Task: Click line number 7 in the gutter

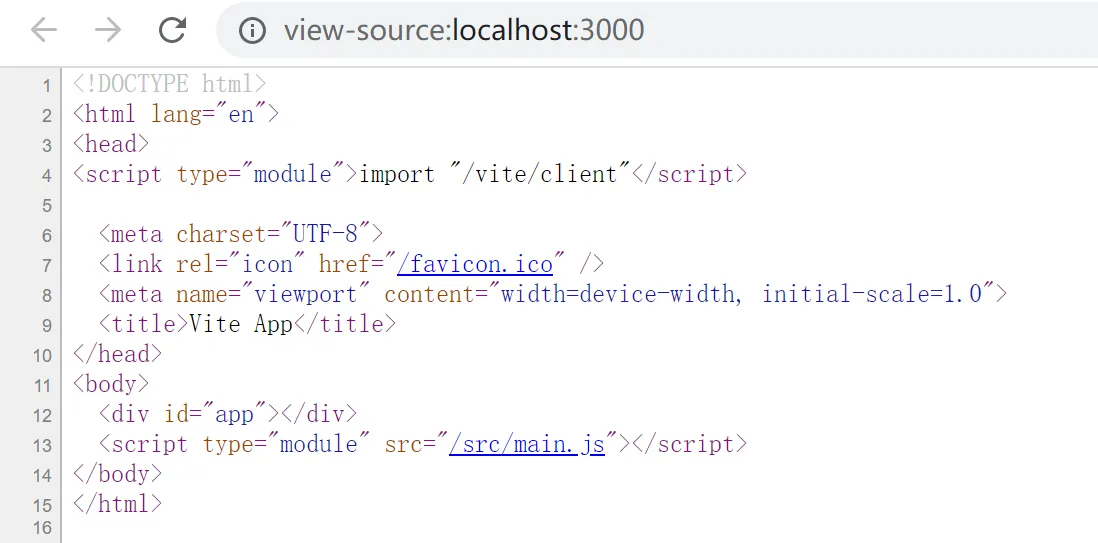Action: 47,266
